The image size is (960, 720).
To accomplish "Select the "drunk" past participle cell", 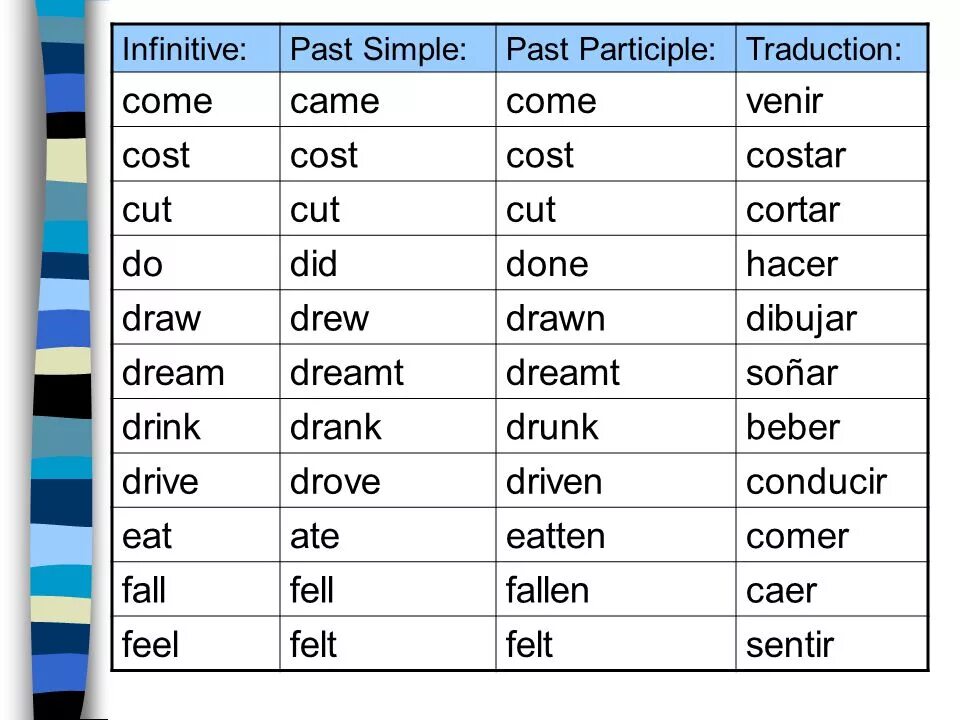I will [553, 428].
